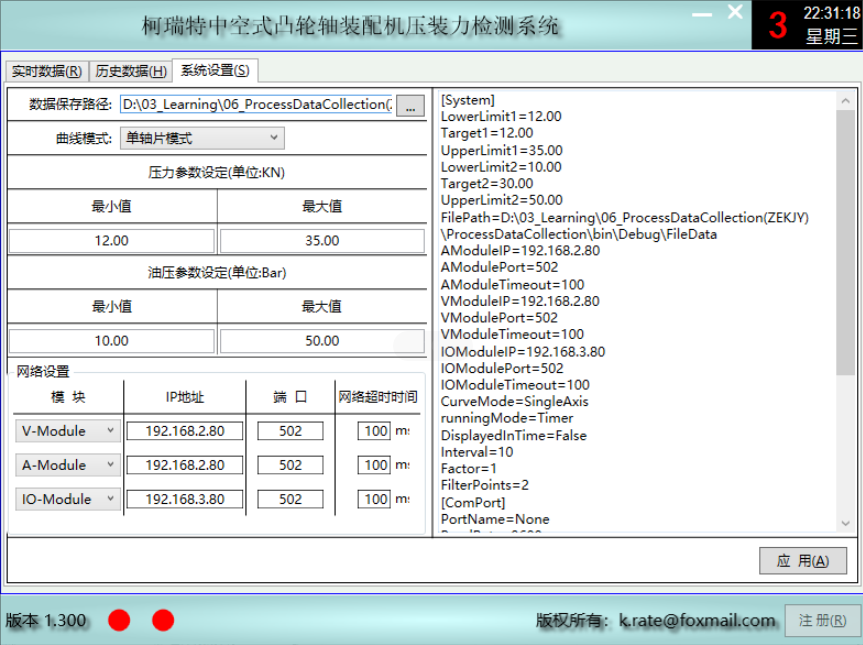
Task: Click the LowerLimit1=12.00 line
Action: coord(501,117)
